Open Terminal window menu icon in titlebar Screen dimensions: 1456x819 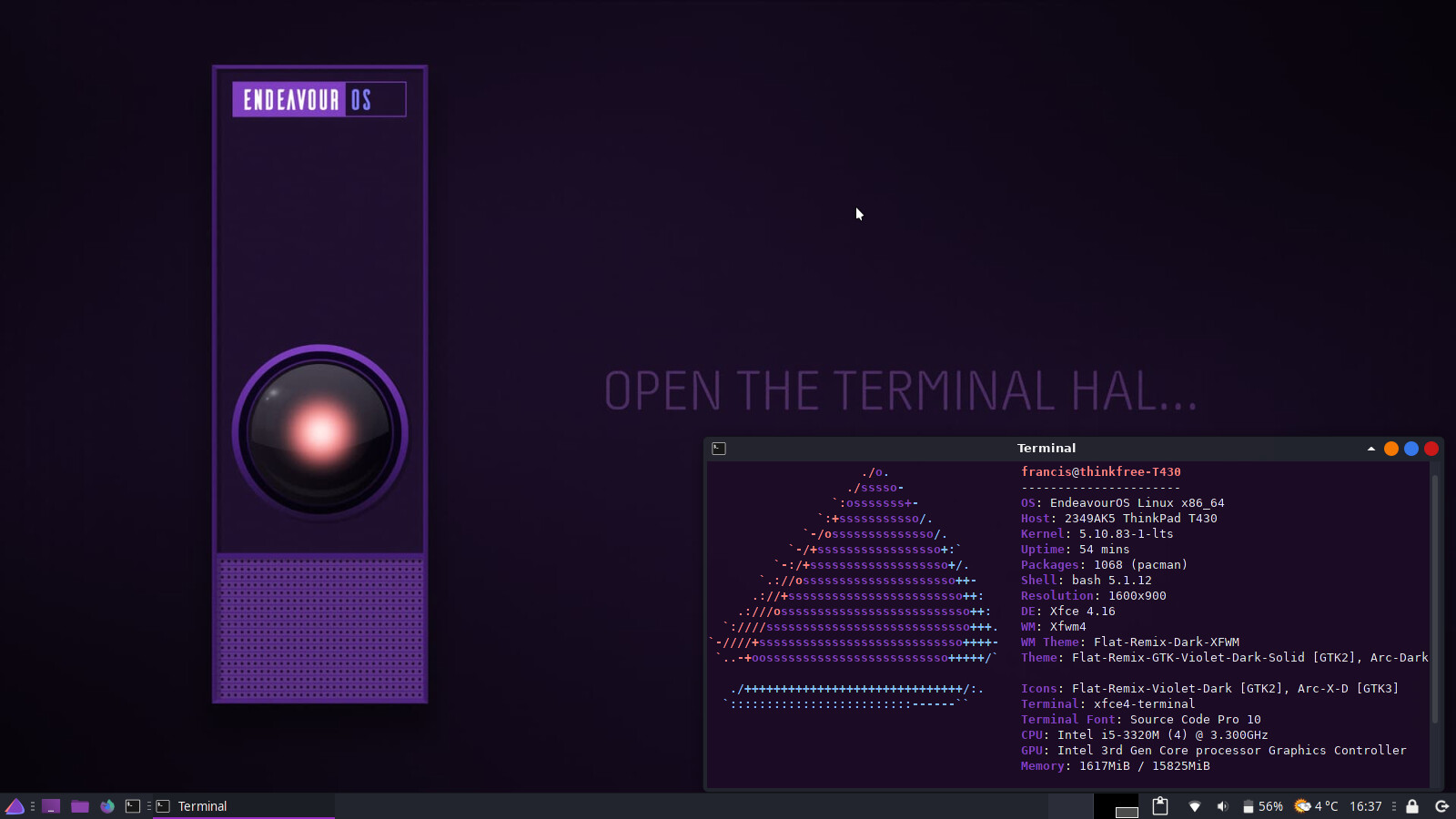pyautogui.click(x=719, y=449)
